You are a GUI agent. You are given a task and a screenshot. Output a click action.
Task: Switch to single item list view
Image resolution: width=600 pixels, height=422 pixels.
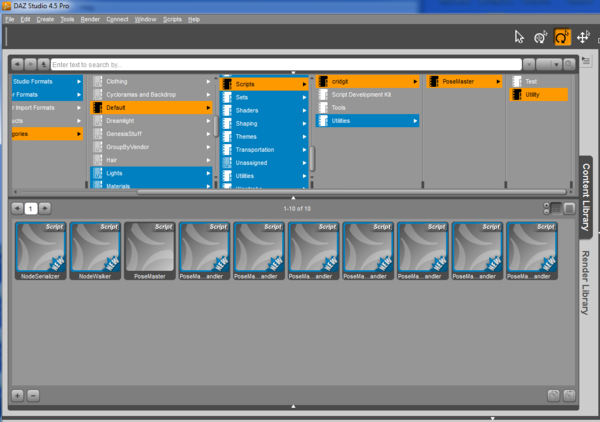coord(569,209)
